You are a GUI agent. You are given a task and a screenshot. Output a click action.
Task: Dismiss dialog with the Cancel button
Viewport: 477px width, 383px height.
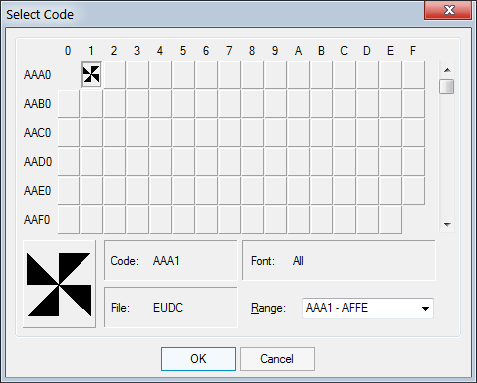pos(277,359)
